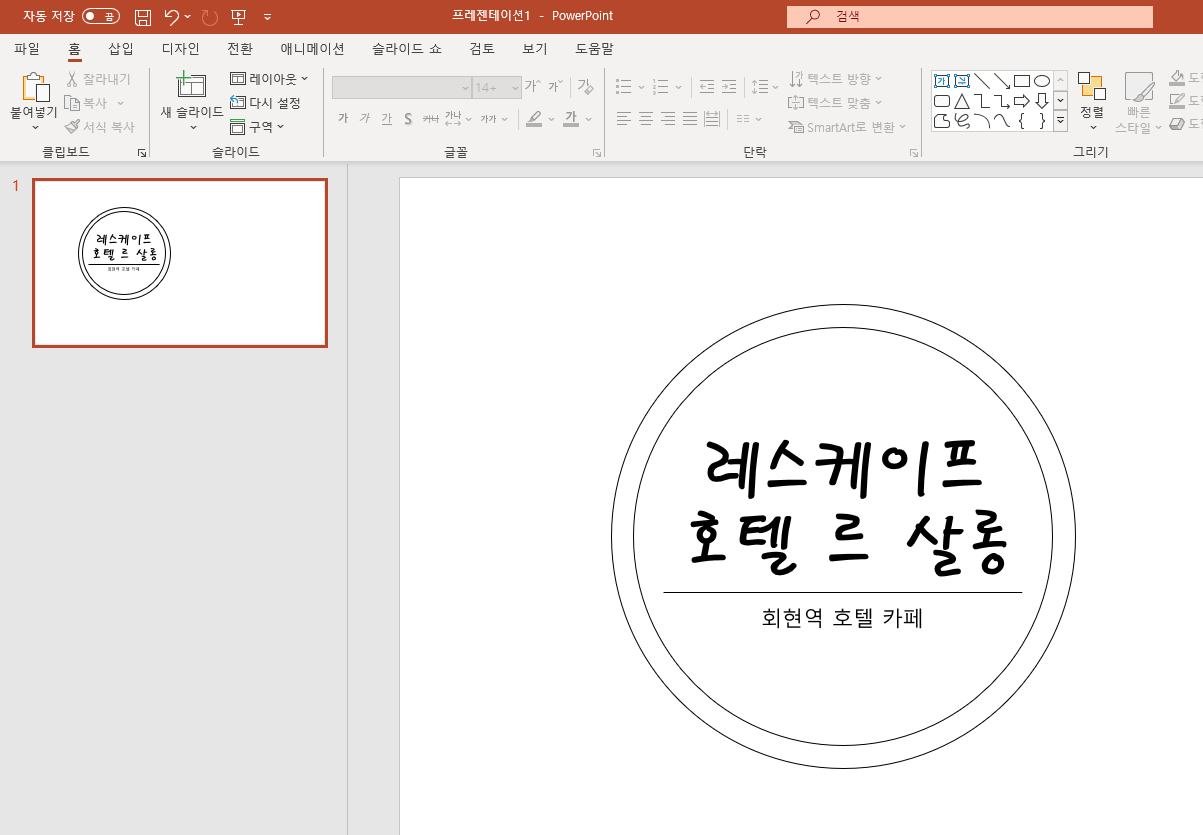Open the File (파일) tab
Screen dimensions: 1203x835
pyautogui.click(x=27, y=48)
